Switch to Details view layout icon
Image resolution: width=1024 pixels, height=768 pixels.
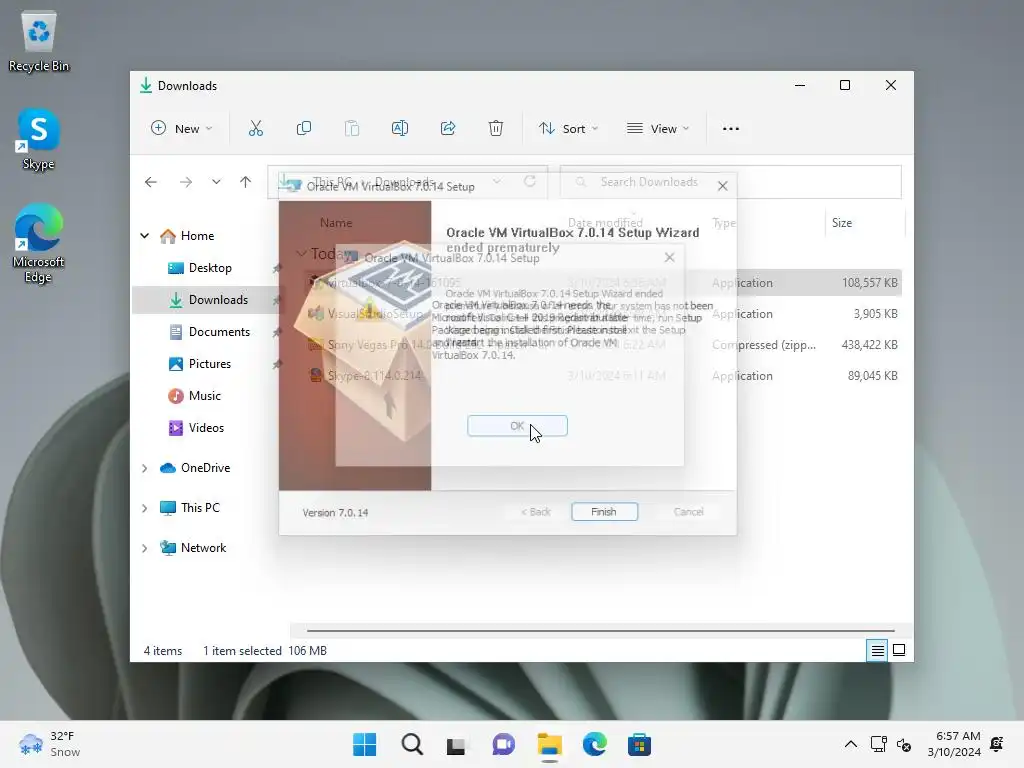tap(877, 651)
